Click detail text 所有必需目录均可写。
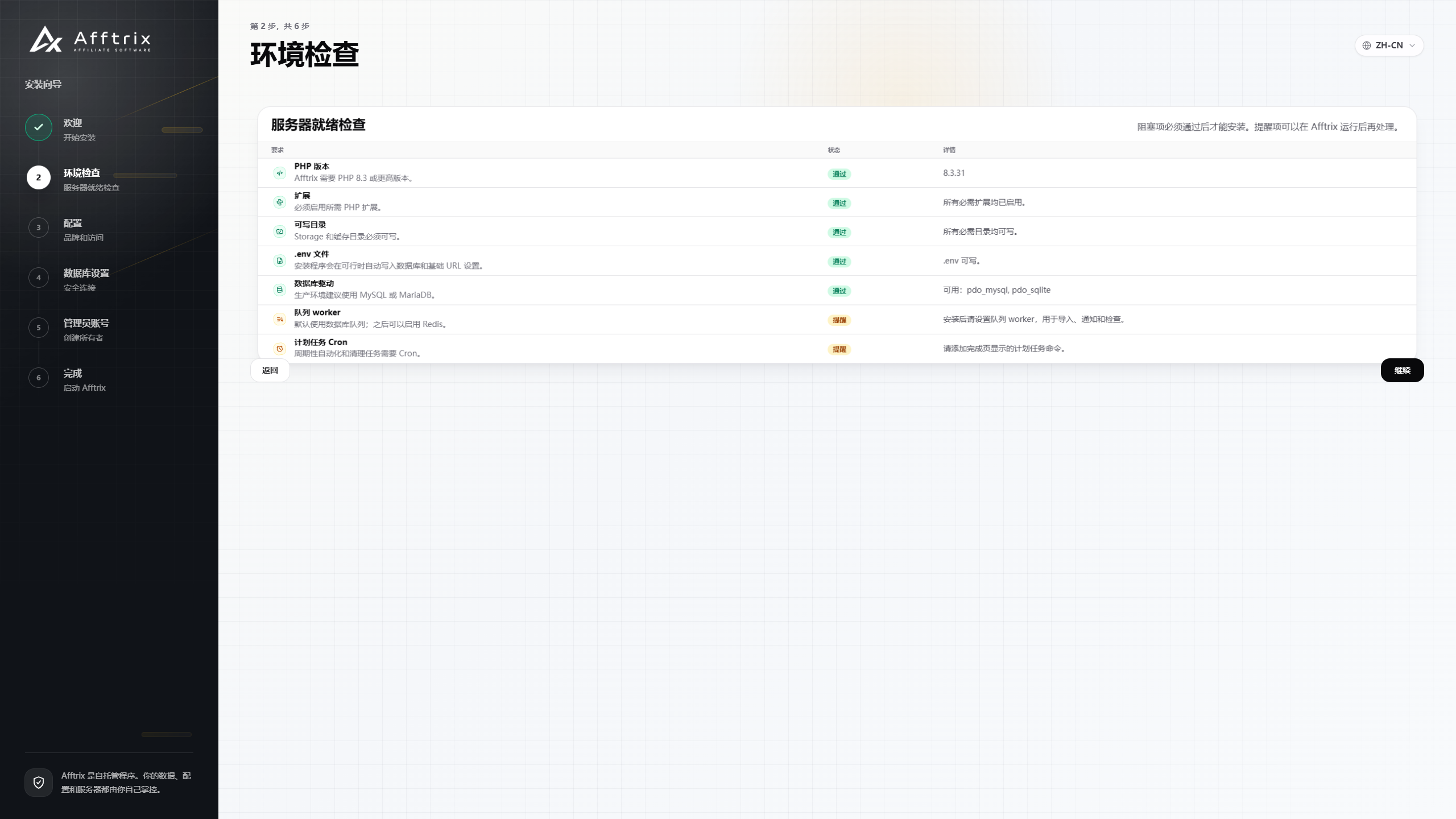This screenshot has width=1456, height=819. [981, 231]
